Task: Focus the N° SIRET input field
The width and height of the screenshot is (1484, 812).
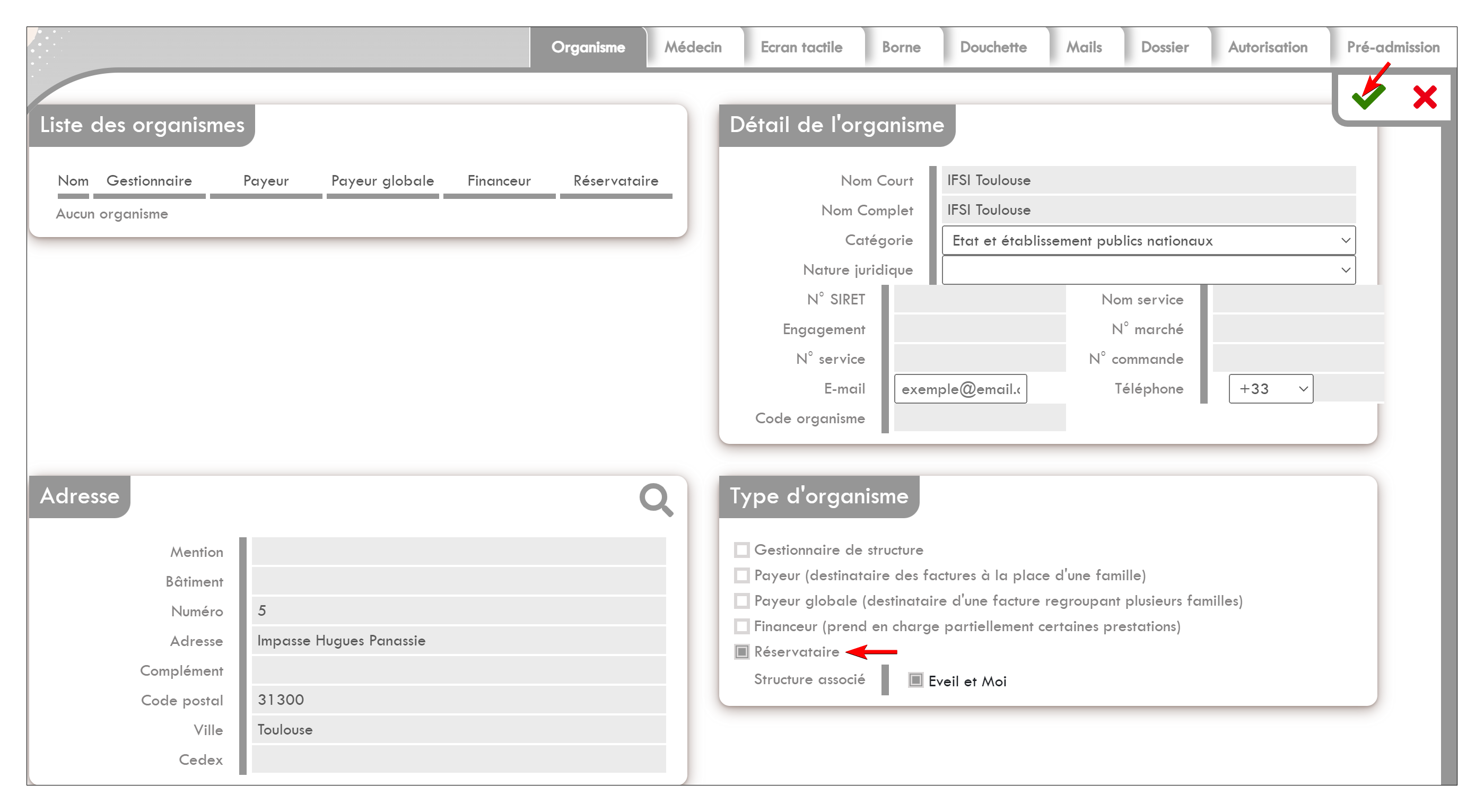Action: pyautogui.click(x=980, y=300)
